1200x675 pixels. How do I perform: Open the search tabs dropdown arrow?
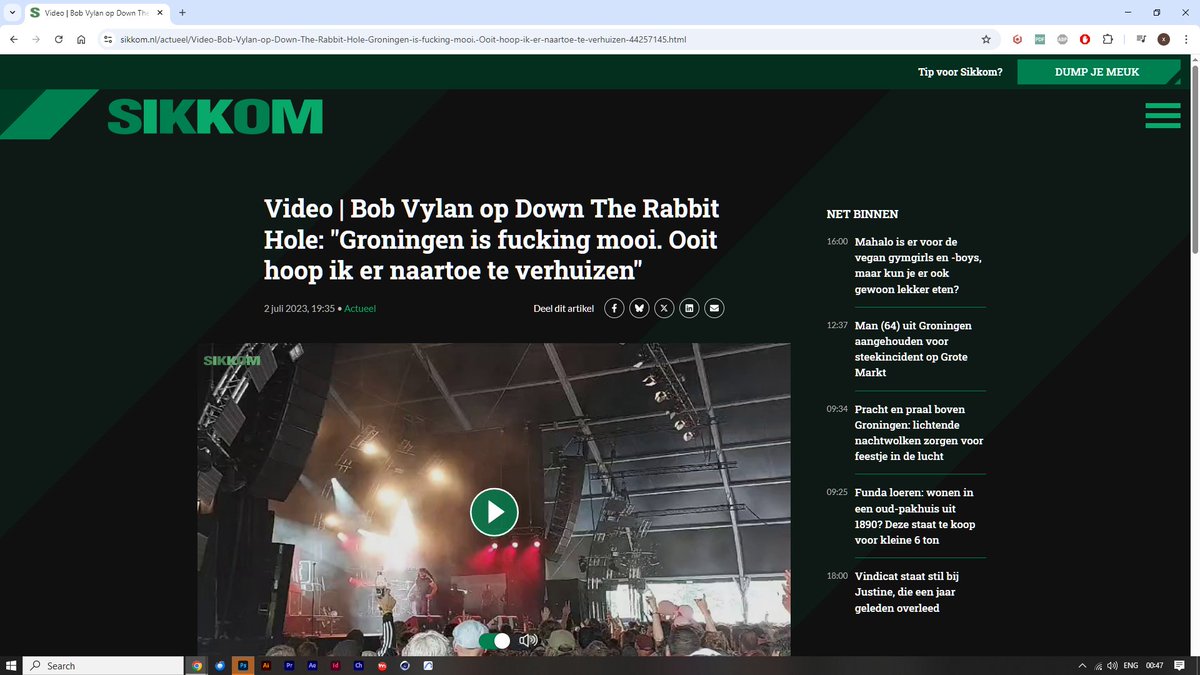pyautogui.click(x=11, y=12)
